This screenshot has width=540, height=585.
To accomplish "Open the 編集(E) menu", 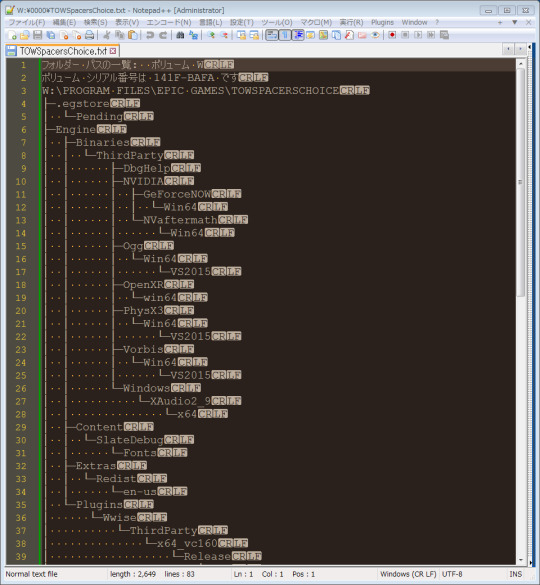I will click(64, 22).
